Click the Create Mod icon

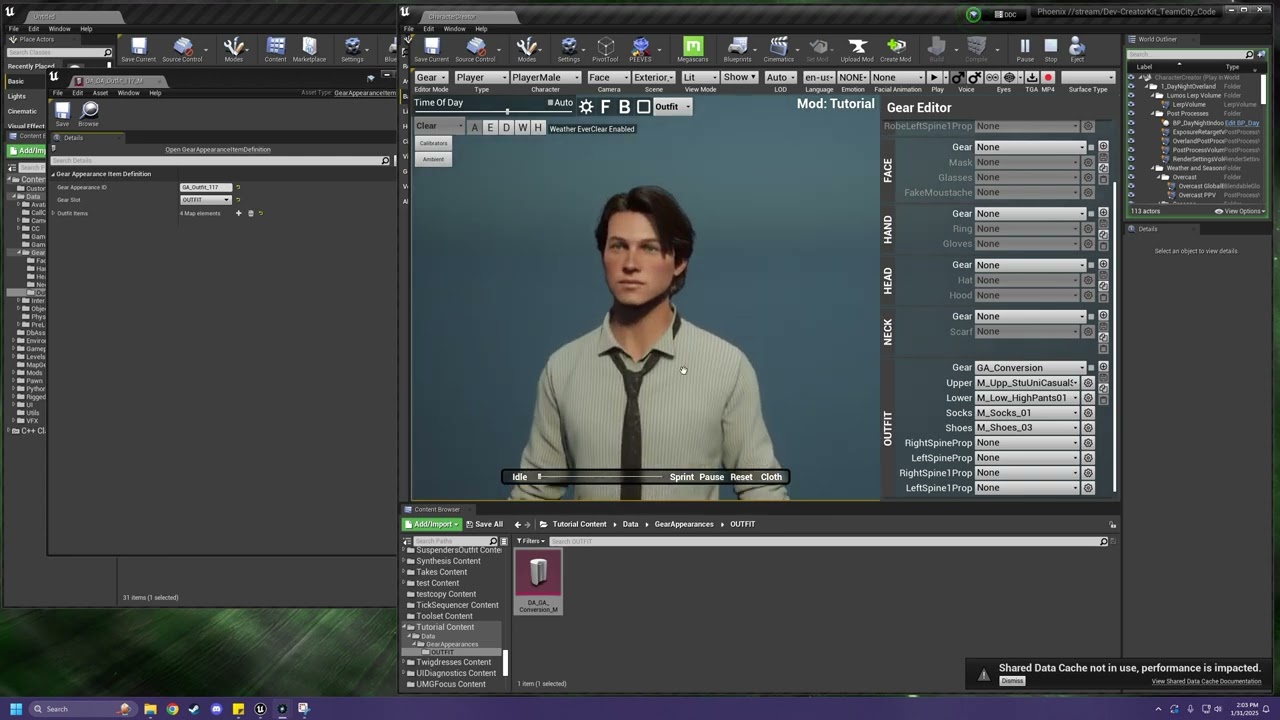point(896,49)
